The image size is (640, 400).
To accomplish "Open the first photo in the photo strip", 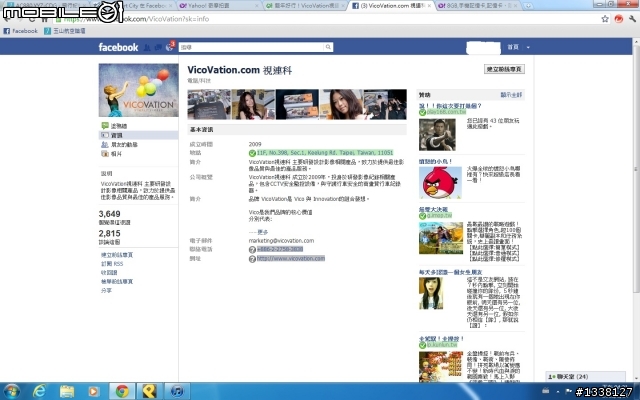I will 209,104.
